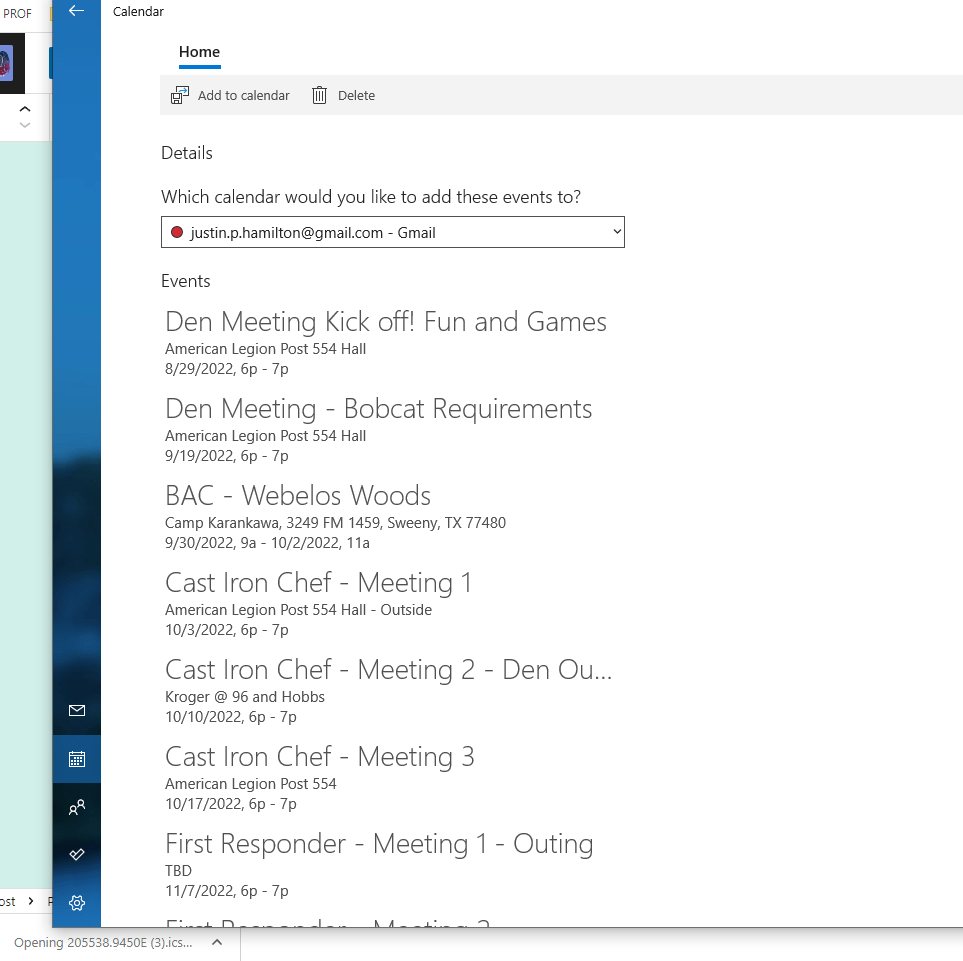The width and height of the screenshot is (963, 961).
Task: Click the up chevron in the background window
Action: click(25, 109)
